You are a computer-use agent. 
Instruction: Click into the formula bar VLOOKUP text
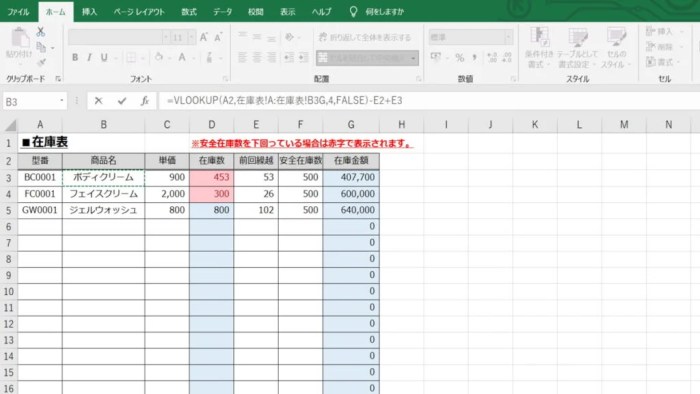(x=284, y=101)
